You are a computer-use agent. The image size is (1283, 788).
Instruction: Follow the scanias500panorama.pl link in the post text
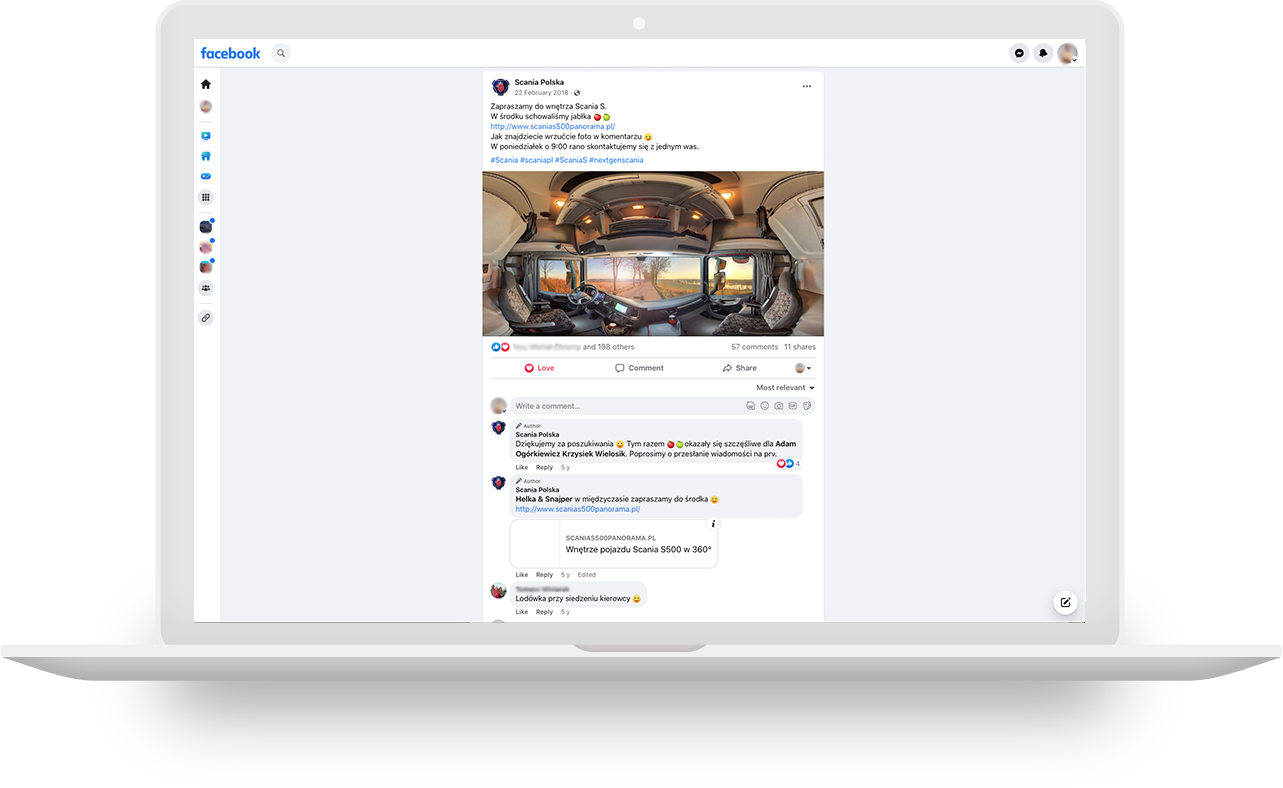[553, 127]
